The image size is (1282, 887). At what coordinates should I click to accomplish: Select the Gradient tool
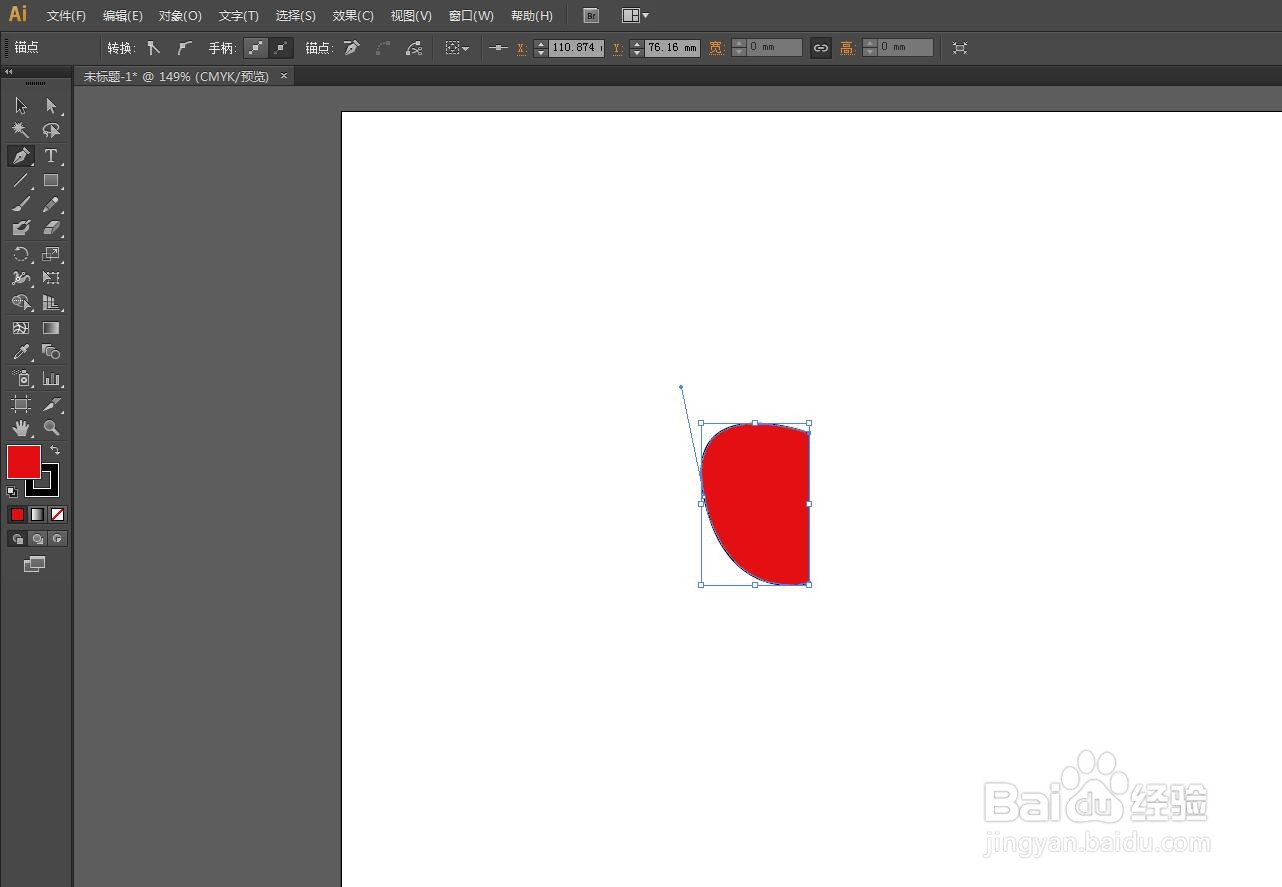pyautogui.click(x=51, y=328)
